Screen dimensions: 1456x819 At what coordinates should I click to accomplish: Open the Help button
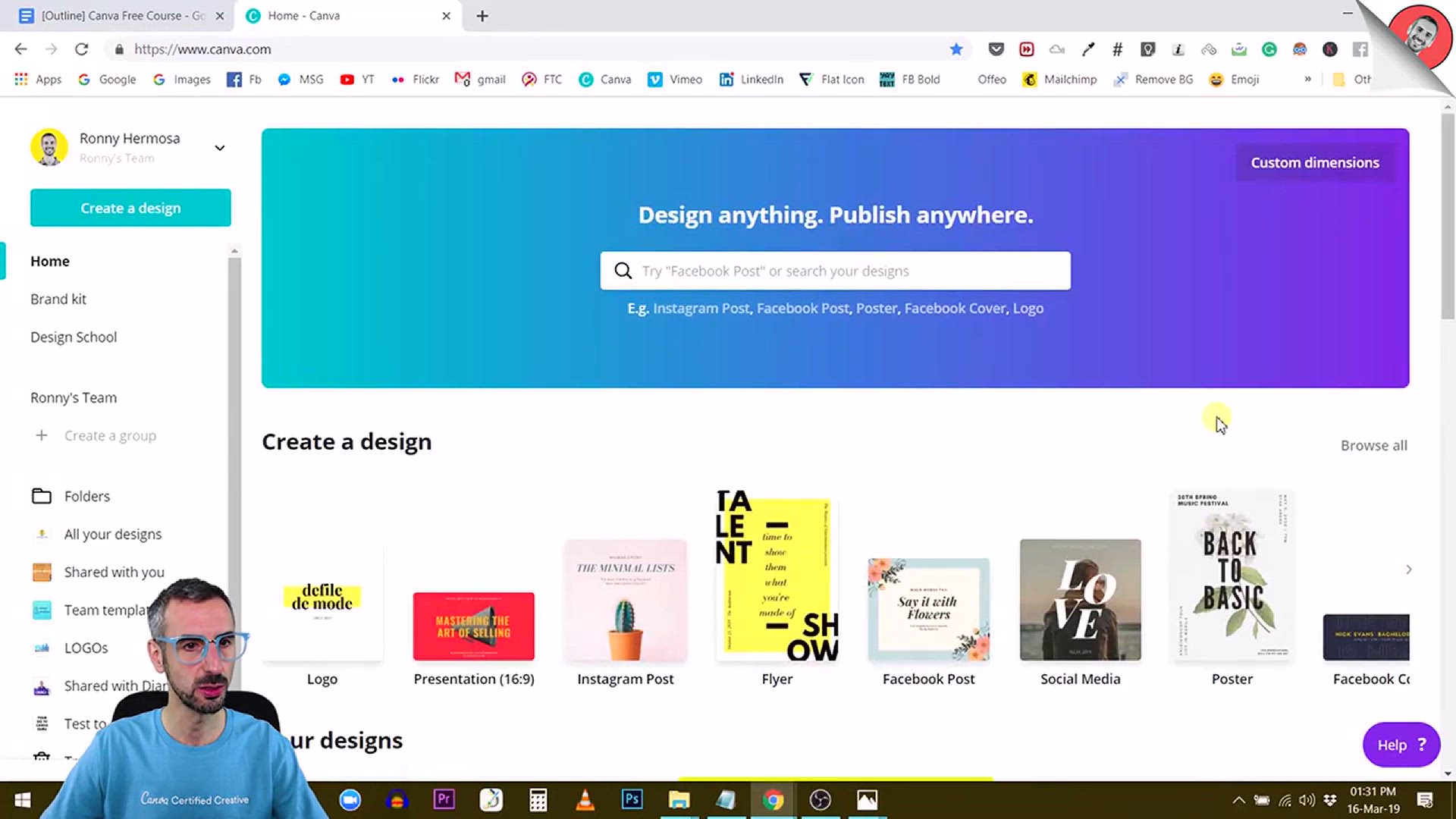(x=1401, y=745)
